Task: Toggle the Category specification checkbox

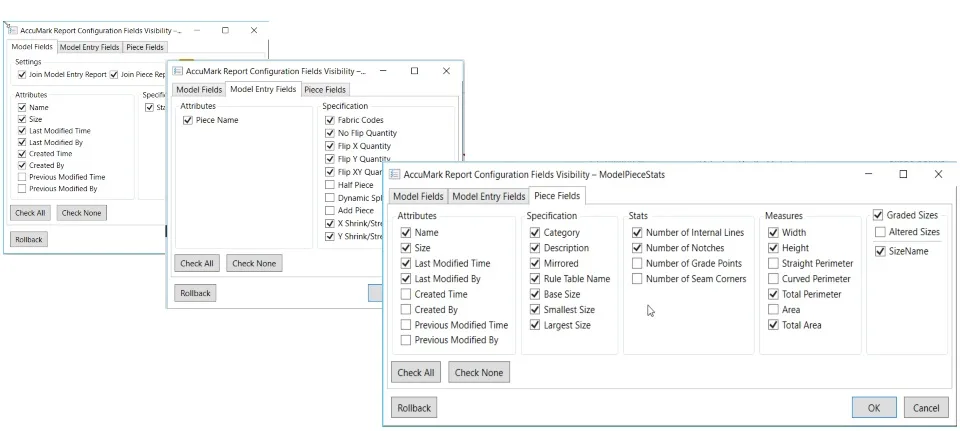Action: tap(534, 233)
